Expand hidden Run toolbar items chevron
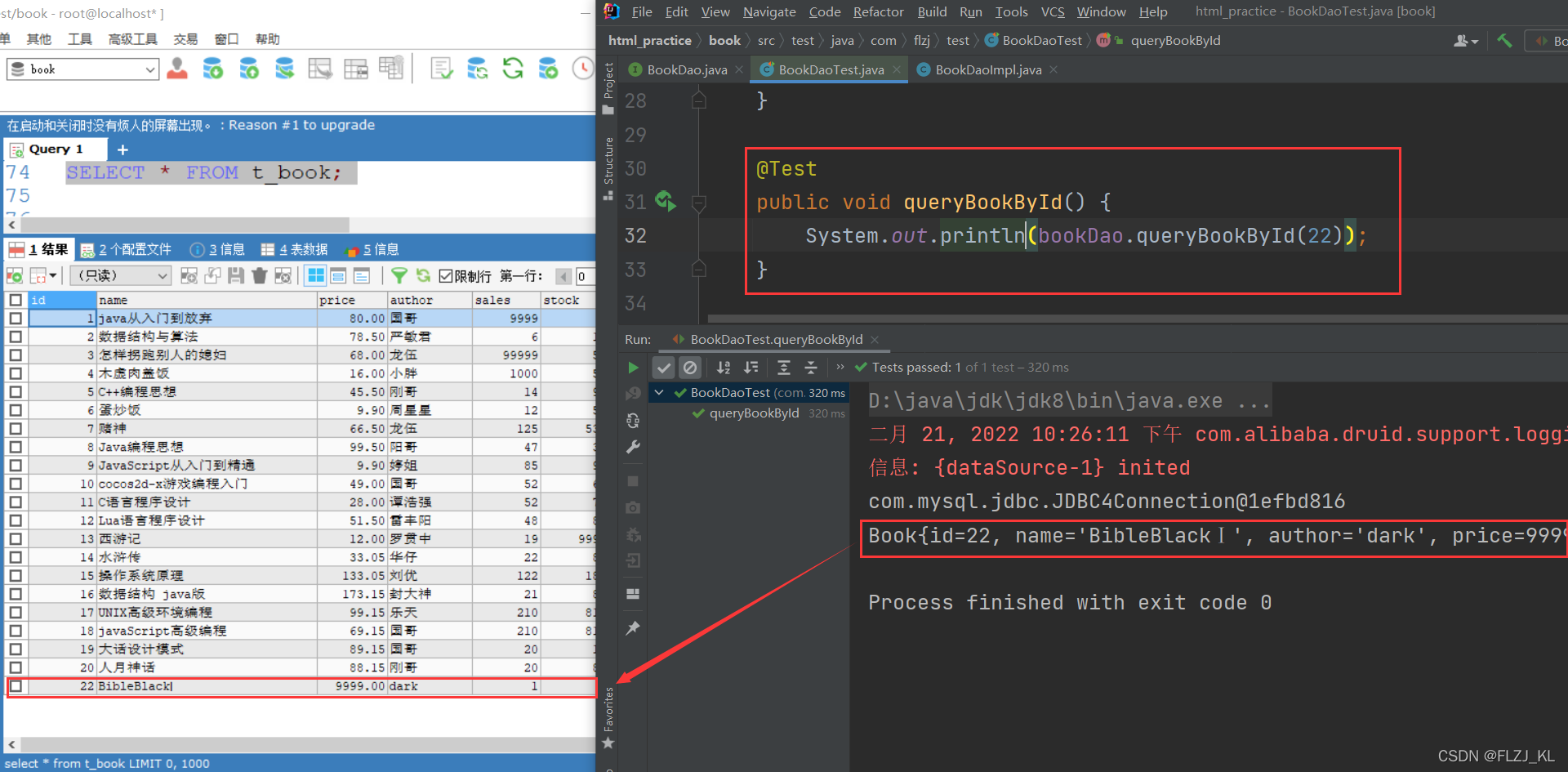The image size is (1568, 772). (x=840, y=368)
